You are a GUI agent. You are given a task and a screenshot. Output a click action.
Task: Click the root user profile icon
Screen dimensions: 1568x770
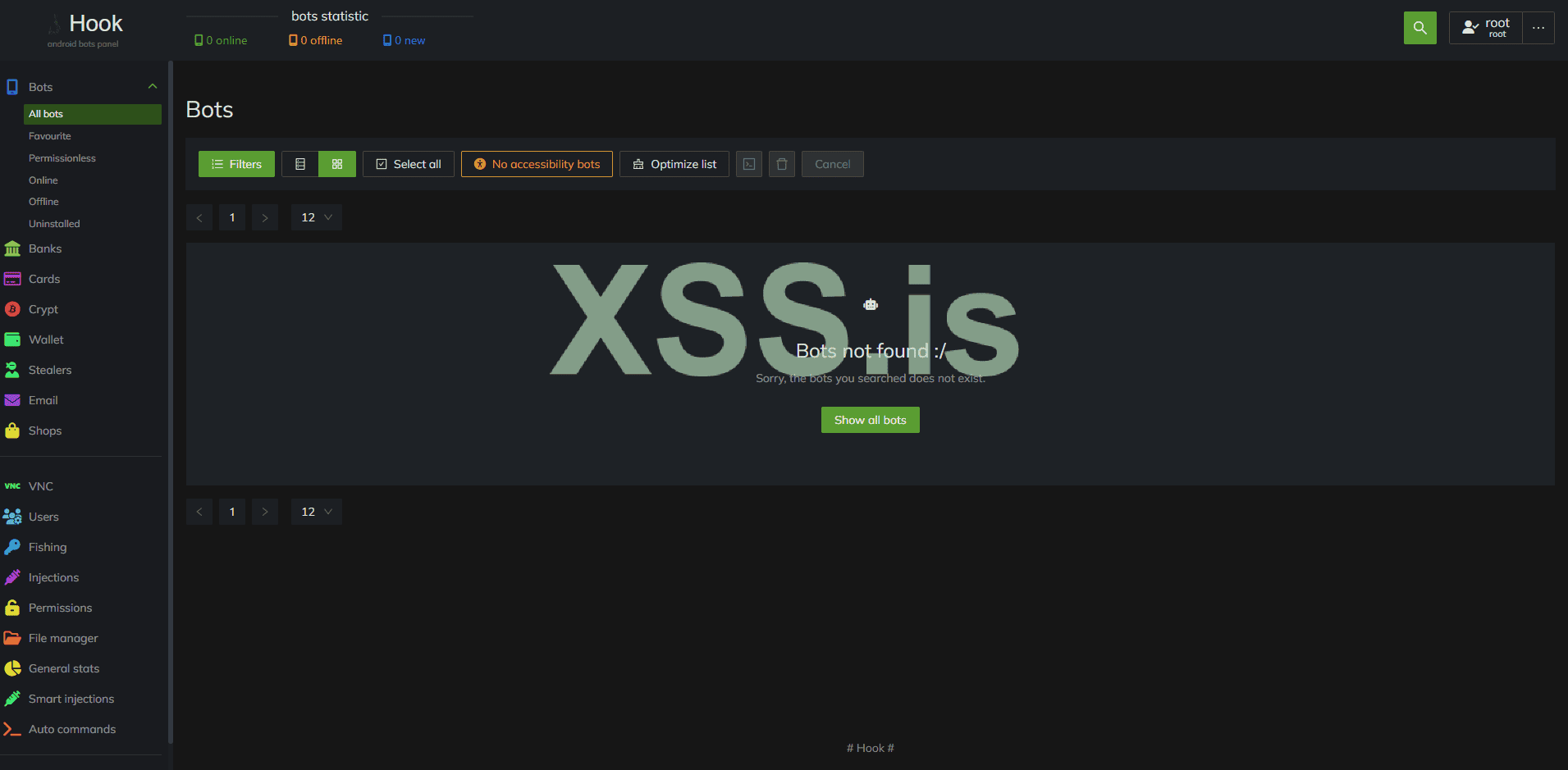(1470, 28)
